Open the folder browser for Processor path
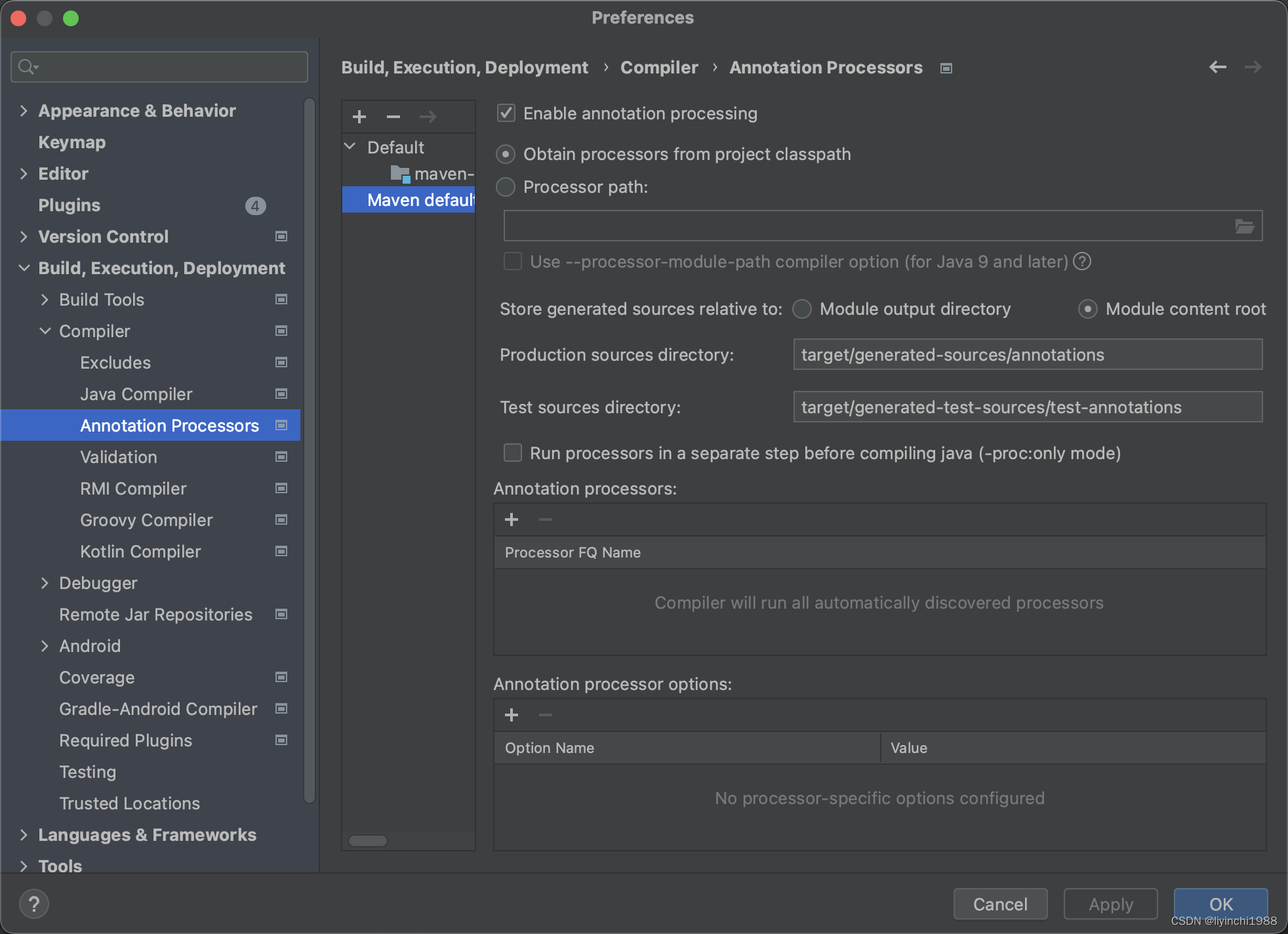The width and height of the screenshot is (1288, 934). point(1245,225)
